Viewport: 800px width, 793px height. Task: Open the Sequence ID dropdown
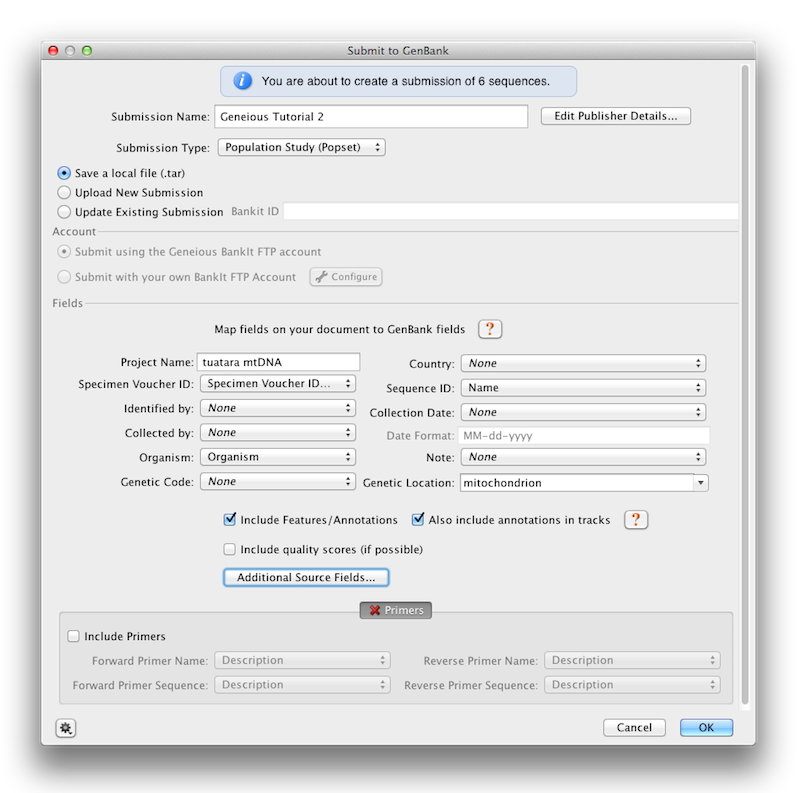pos(583,387)
